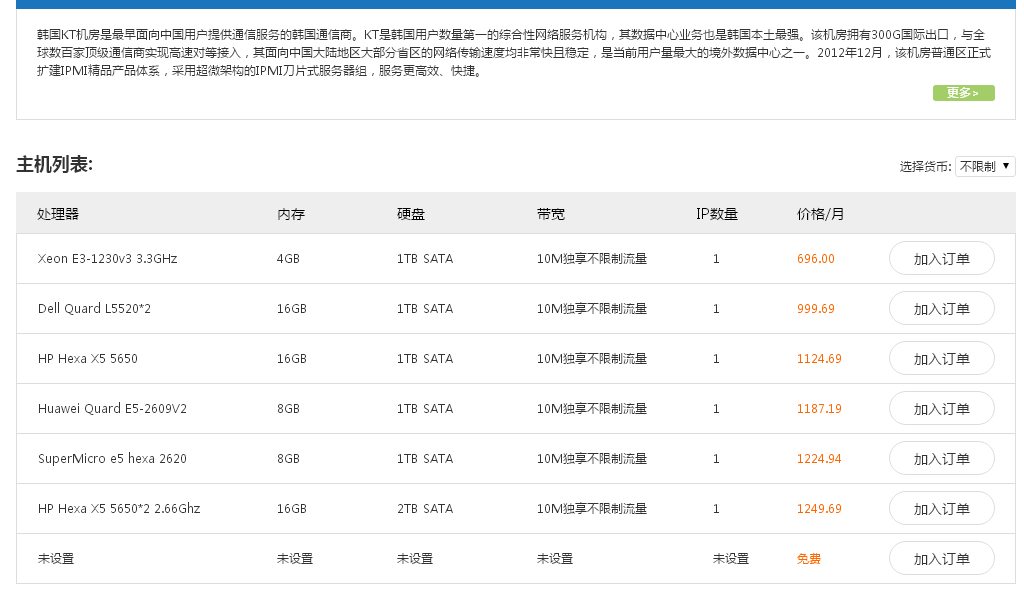Add Xeon E3-1230v3 3.3GHz server to order
1024x604 pixels.
click(x=942, y=259)
